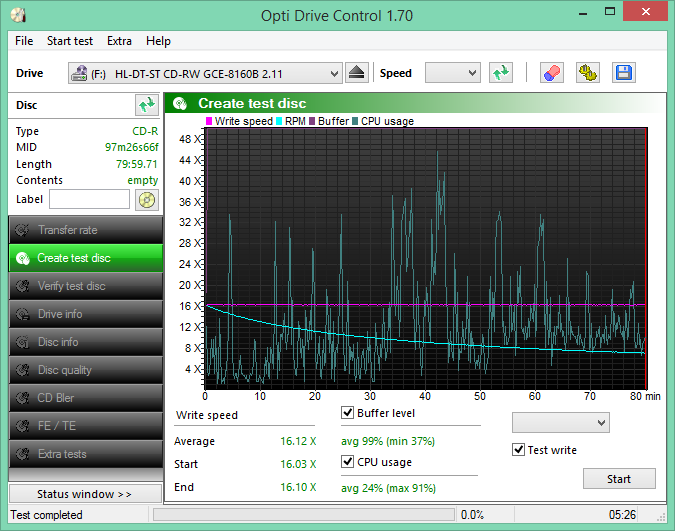Click the progress bar in status bar
Image resolution: width=675 pixels, height=531 pixels.
tap(304, 515)
